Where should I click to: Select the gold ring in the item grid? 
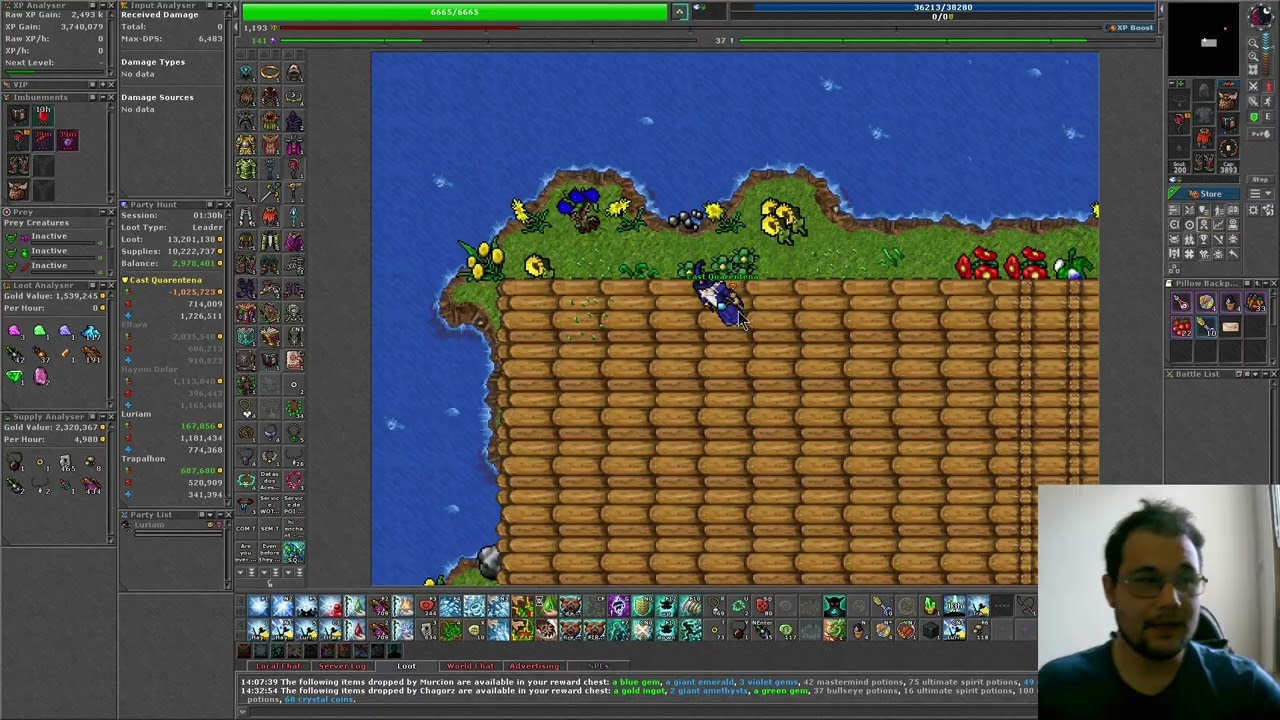(x=270, y=73)
